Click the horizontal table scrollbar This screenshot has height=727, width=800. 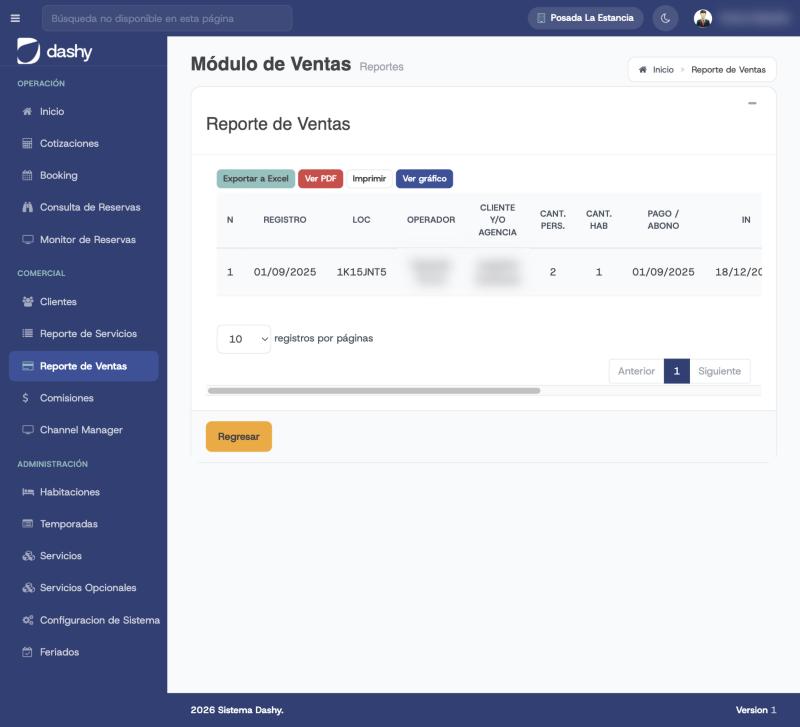[374, 391]
